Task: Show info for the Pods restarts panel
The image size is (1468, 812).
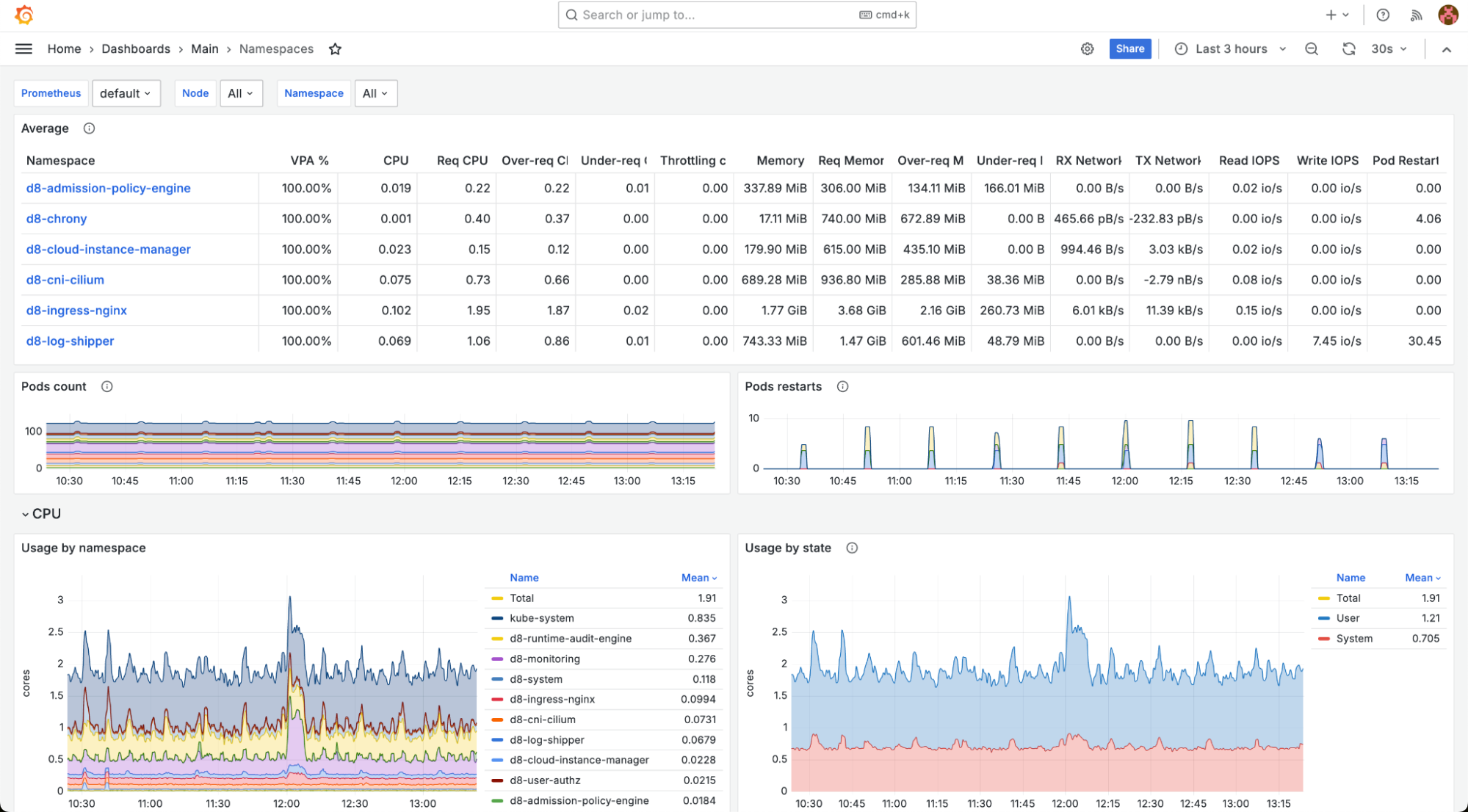Action: point(842,387)
